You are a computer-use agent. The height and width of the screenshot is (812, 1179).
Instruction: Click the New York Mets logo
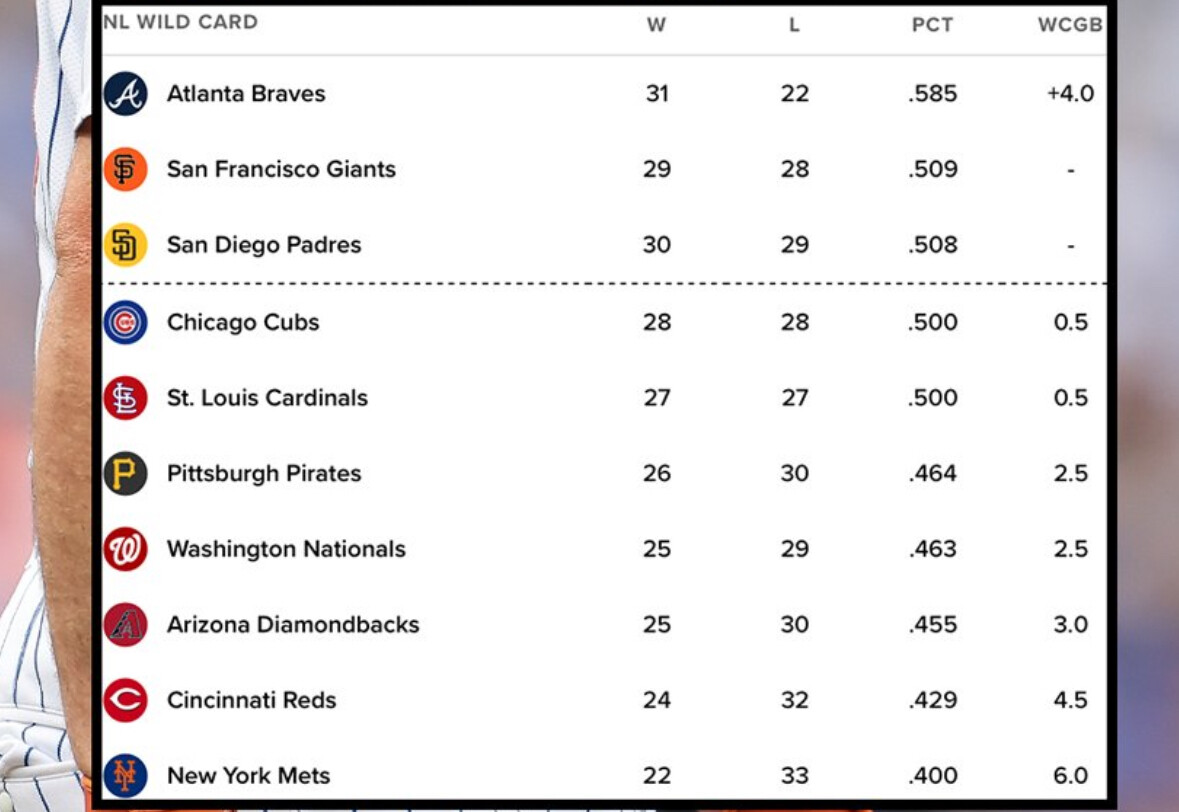coord(126,776)
